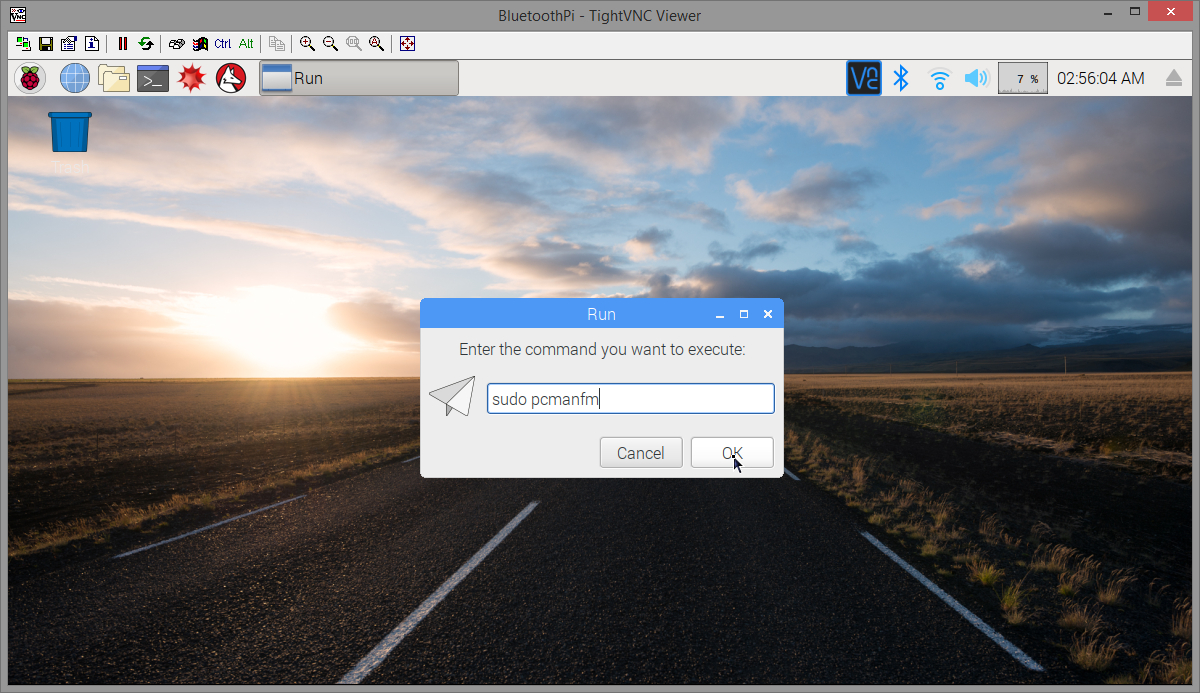Click the Save Session floppy icon
This screenshot has height=693, width=1200.
pos(46,44)
